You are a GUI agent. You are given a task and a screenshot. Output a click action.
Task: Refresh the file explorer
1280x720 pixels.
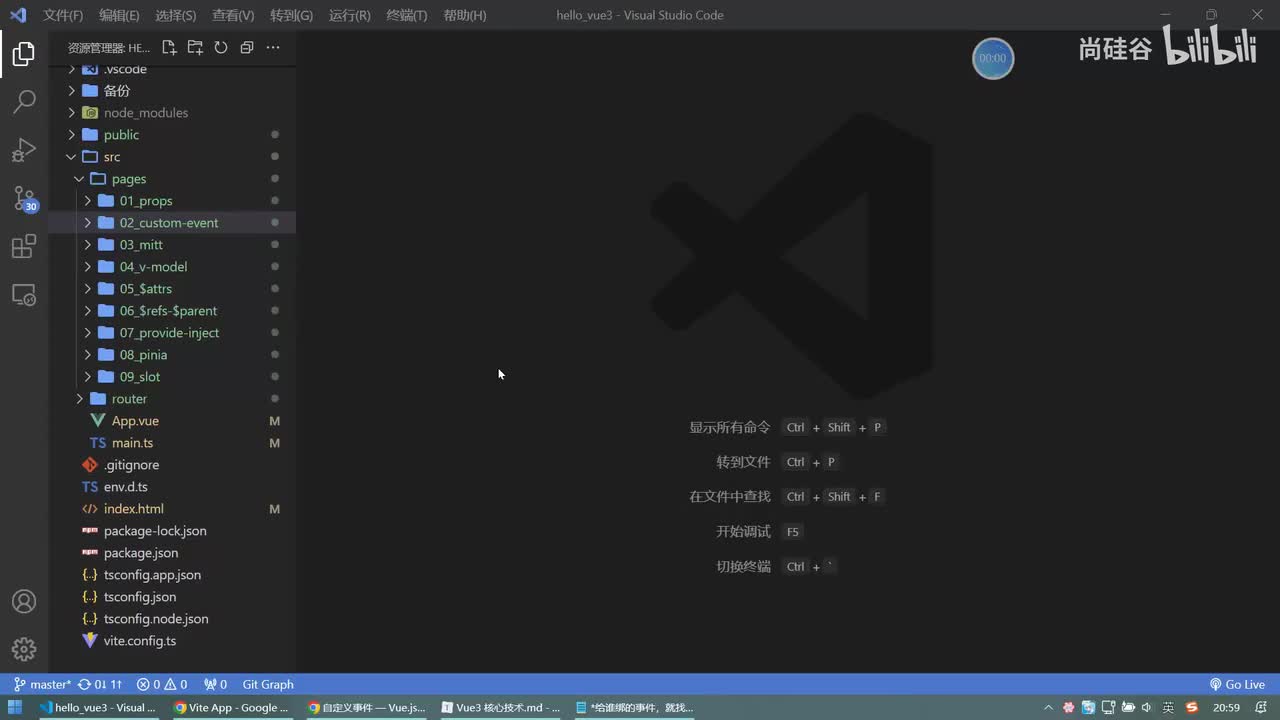coord(221,47)
